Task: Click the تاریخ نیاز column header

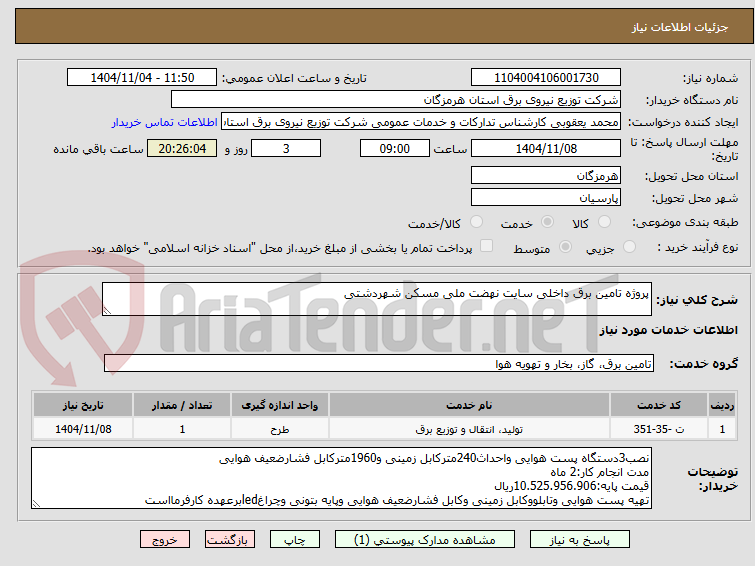Action: pos(83,405)
